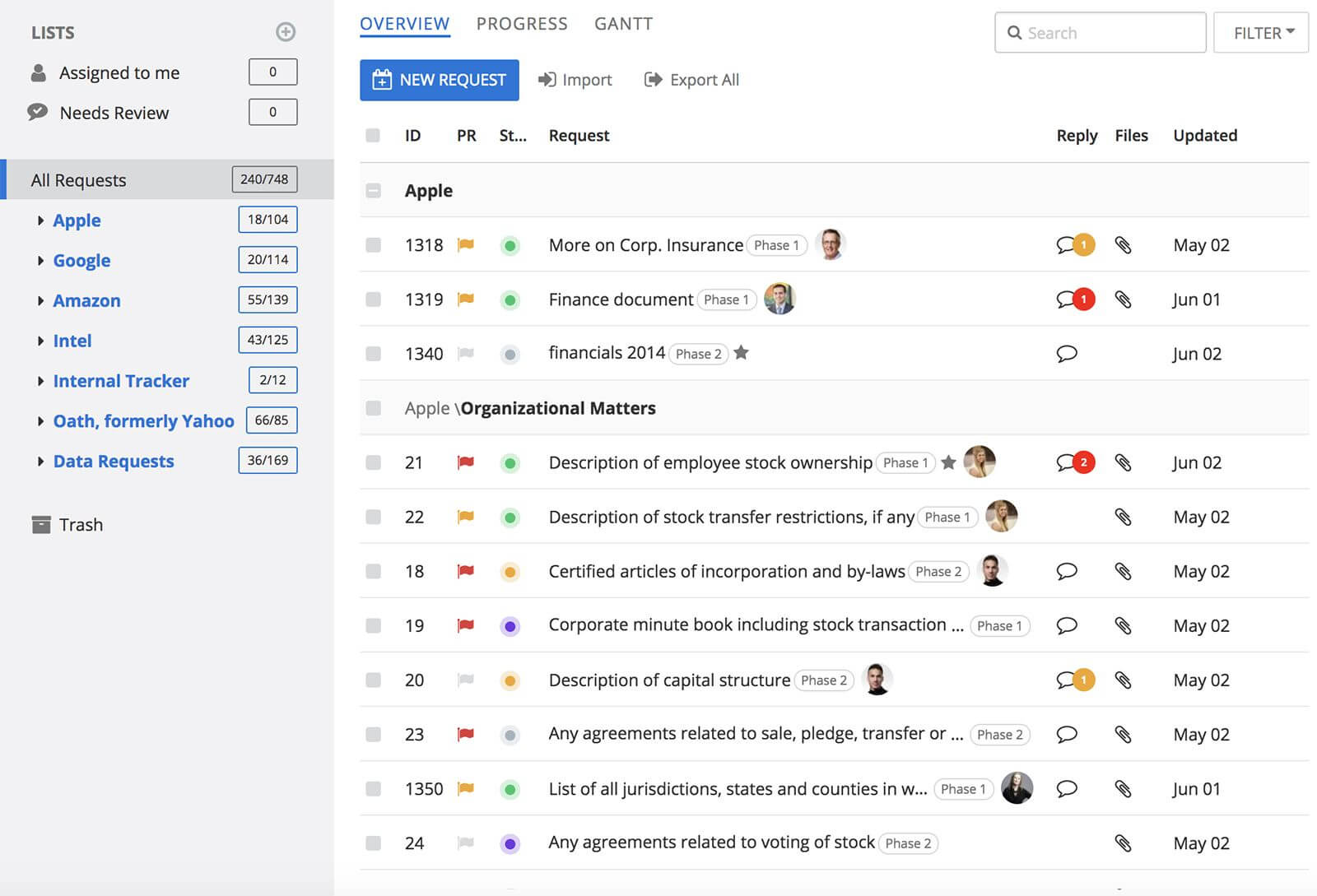Click the reply bubble for request 19
This screenshot has width=1317, height=896.
point(1067,625)
